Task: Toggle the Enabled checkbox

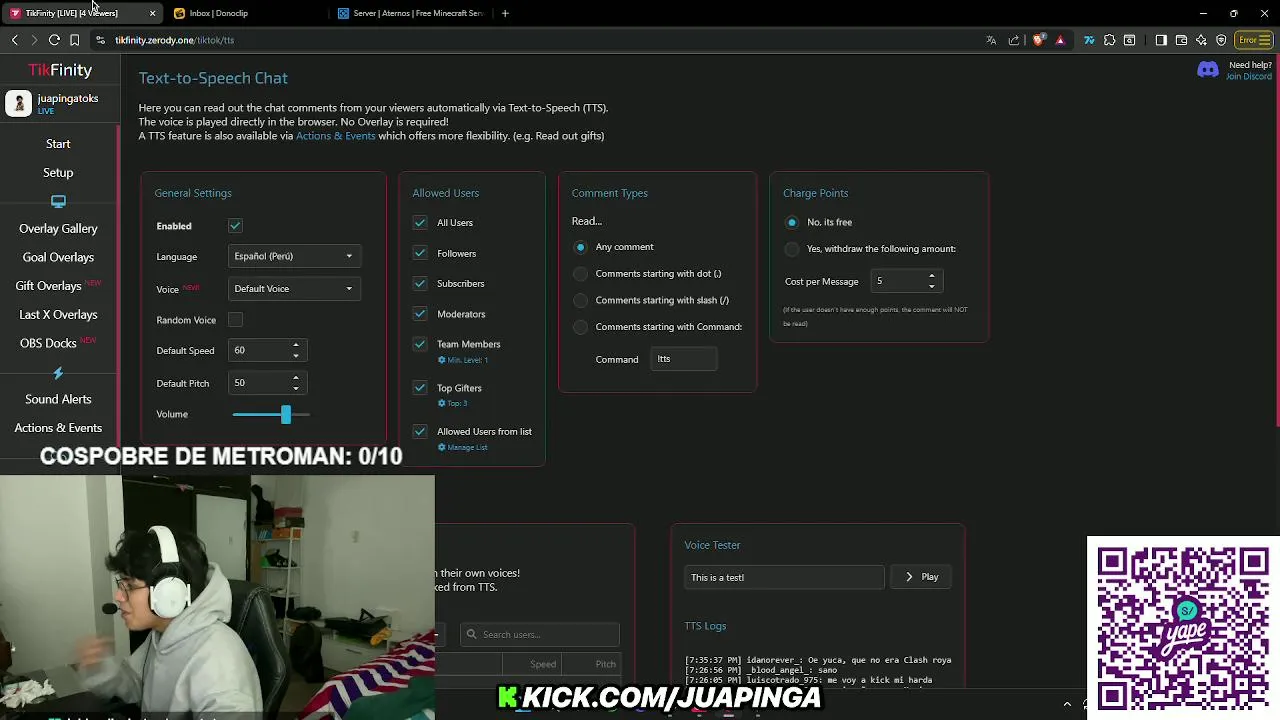Action: pos(235,226)
